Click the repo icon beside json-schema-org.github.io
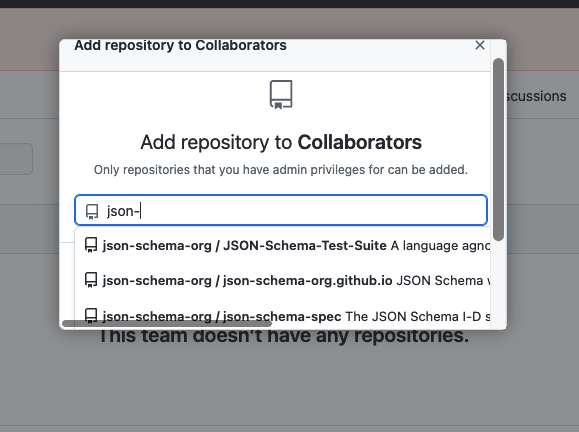Viewport: 579px width, 432px height. [91, 280]
